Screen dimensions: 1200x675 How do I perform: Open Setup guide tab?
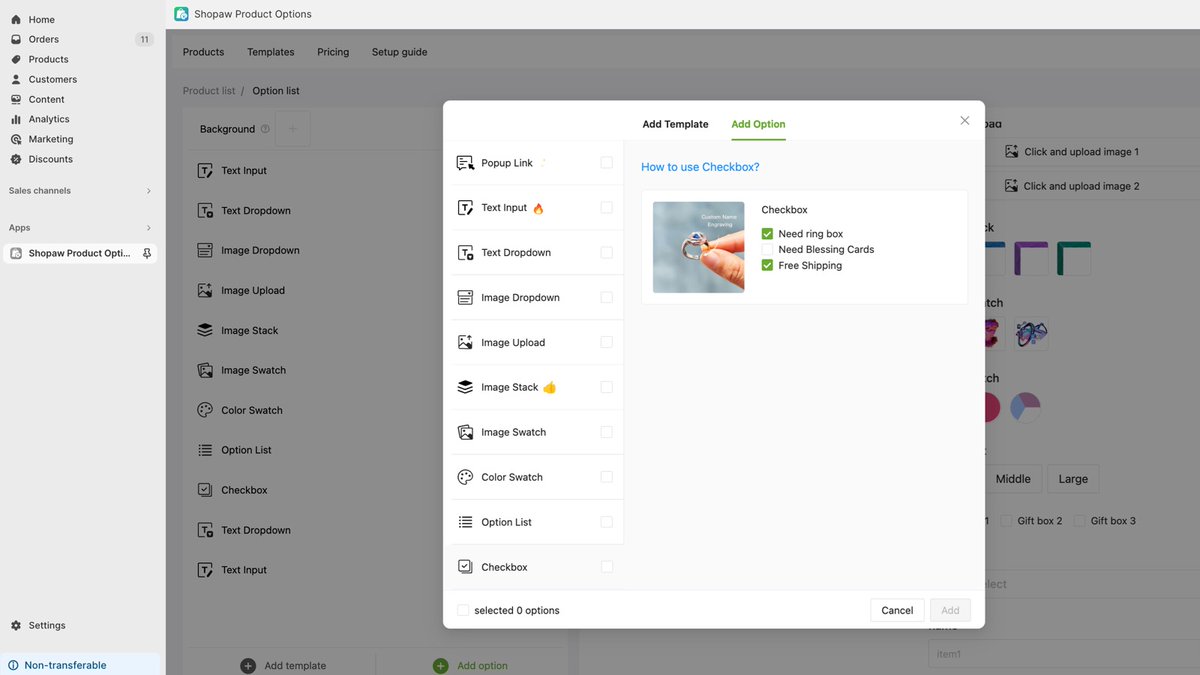tap(399, 52)
